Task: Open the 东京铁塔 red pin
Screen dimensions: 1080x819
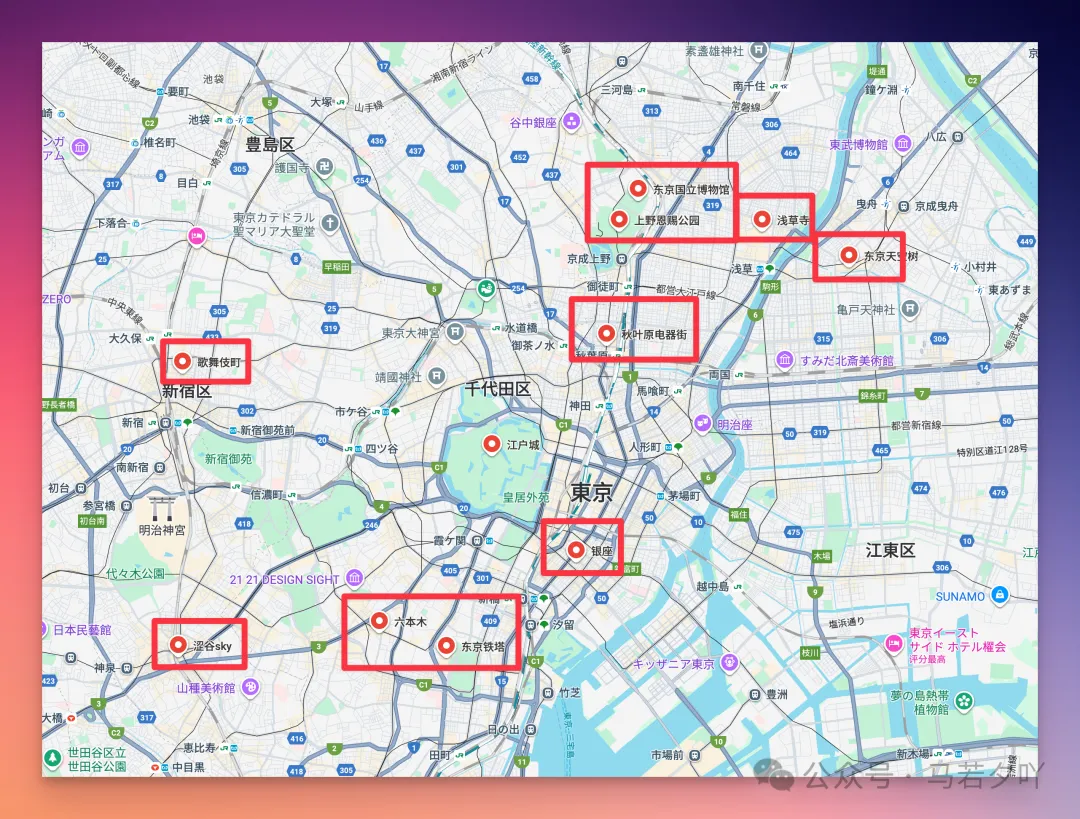Action: 446,645
